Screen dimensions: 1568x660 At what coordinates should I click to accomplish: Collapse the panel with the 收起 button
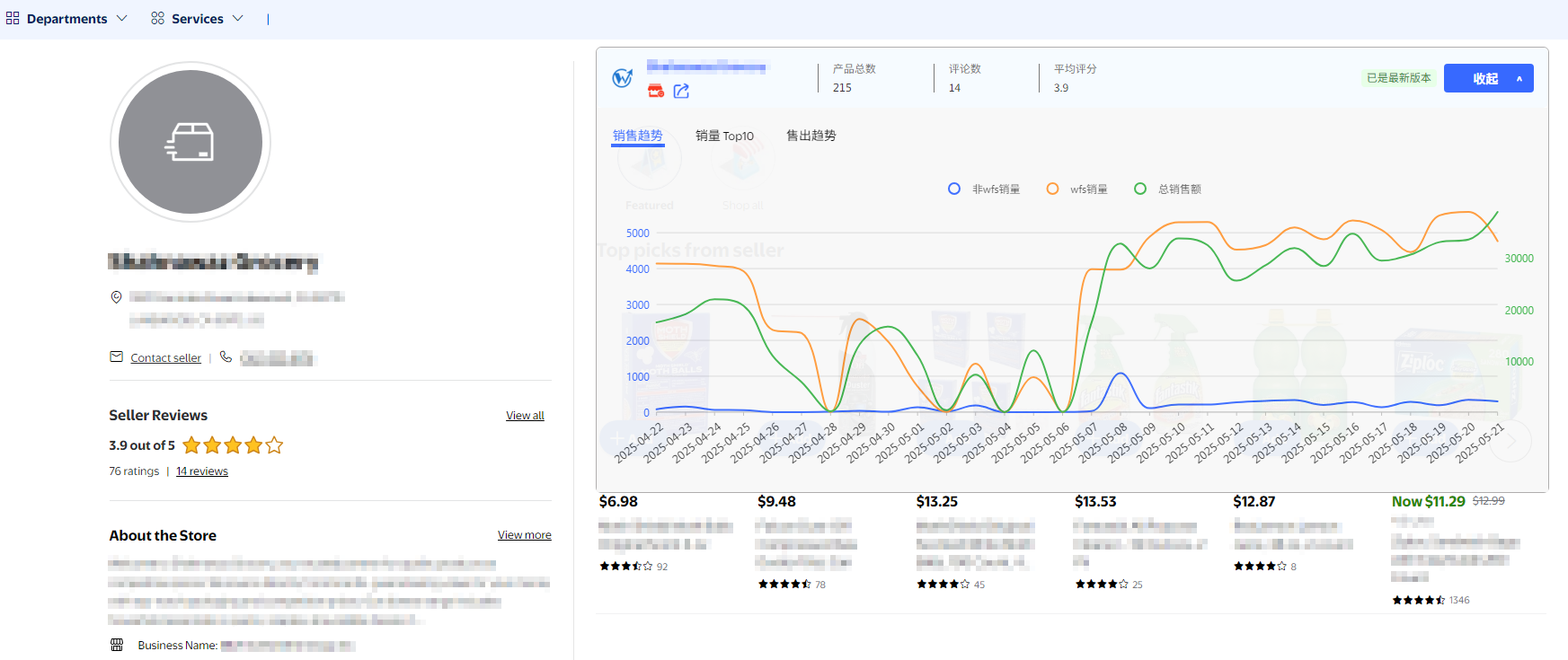tap(1487, 78)
